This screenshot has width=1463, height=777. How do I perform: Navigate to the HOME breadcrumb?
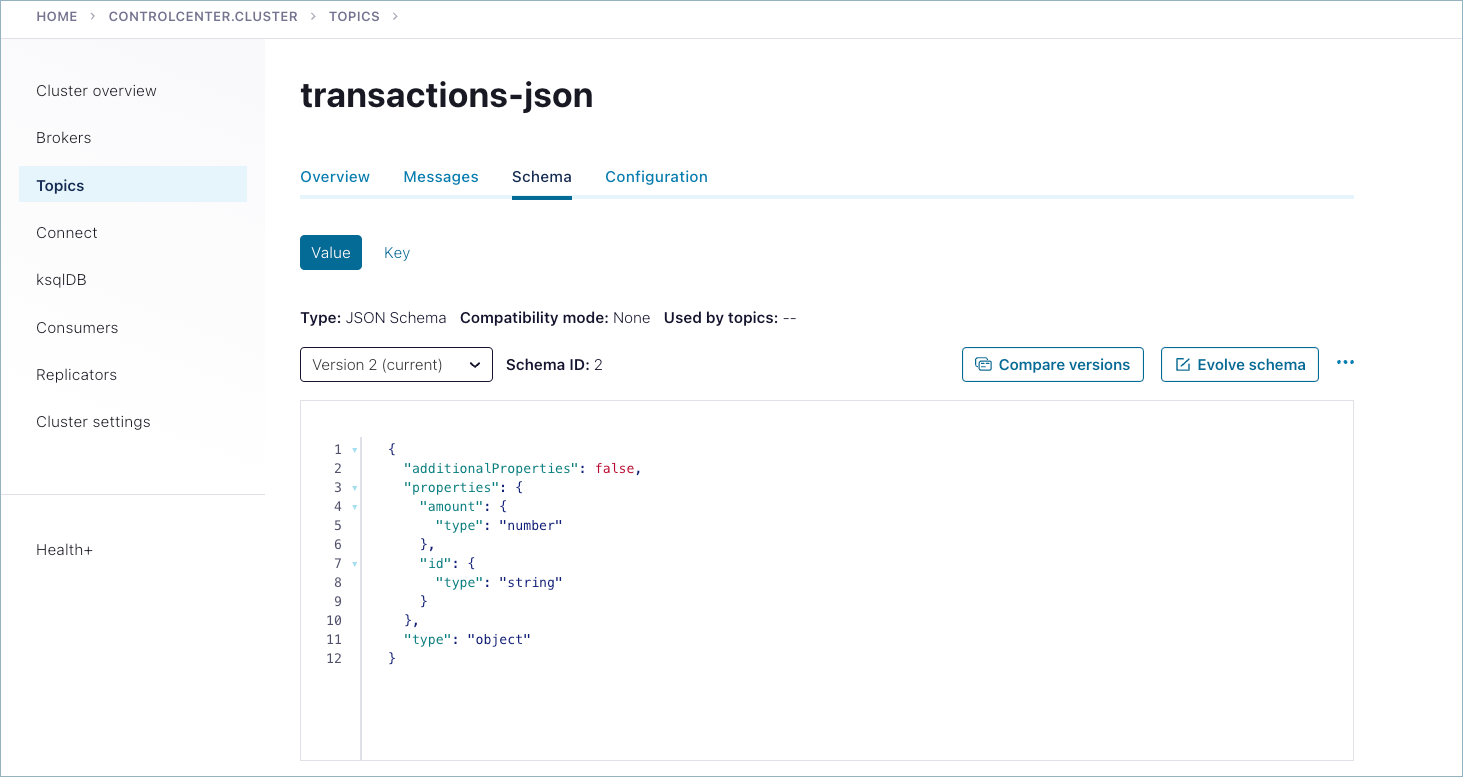click(x=57, y=16)
